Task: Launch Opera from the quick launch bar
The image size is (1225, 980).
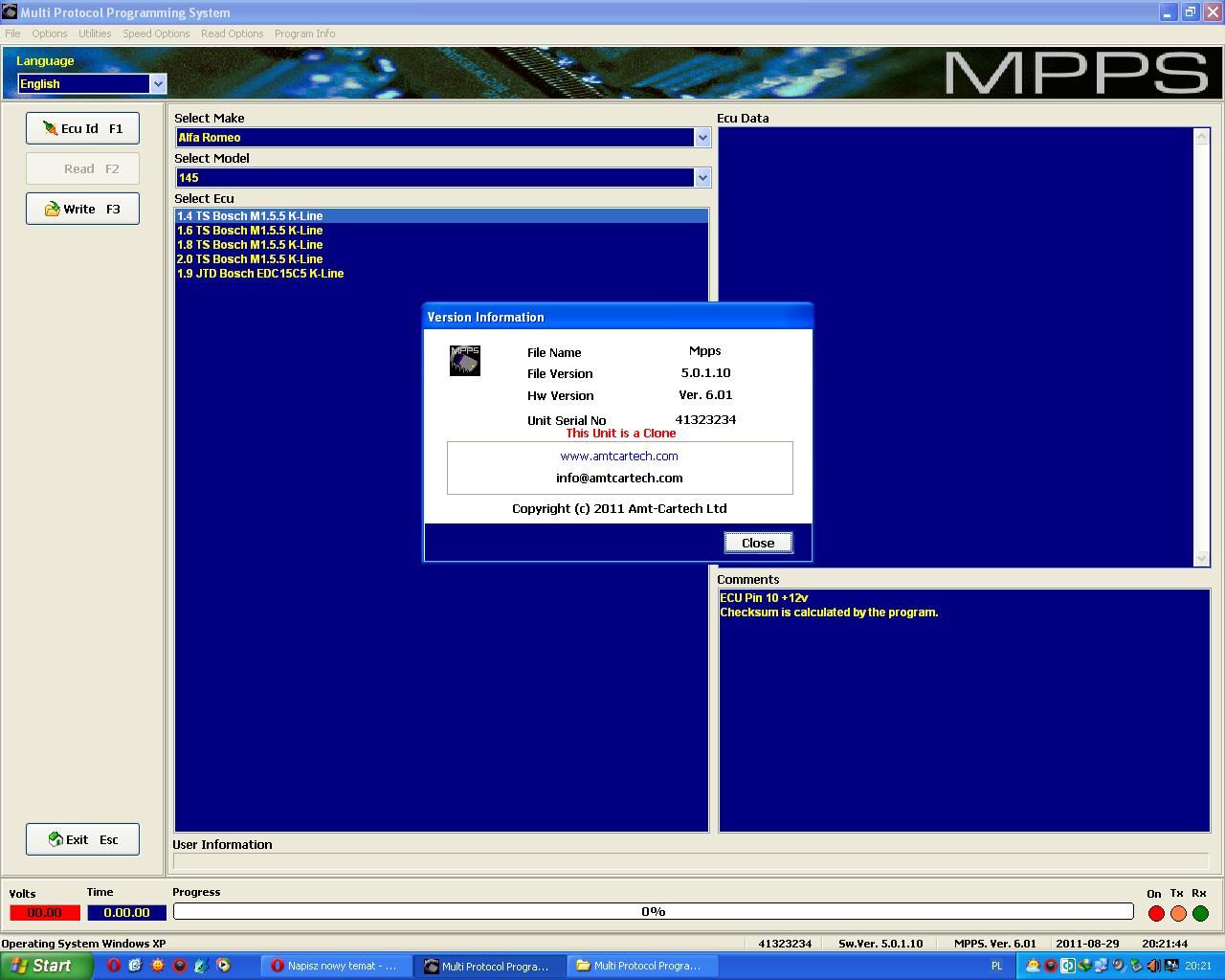Action: 114,966
